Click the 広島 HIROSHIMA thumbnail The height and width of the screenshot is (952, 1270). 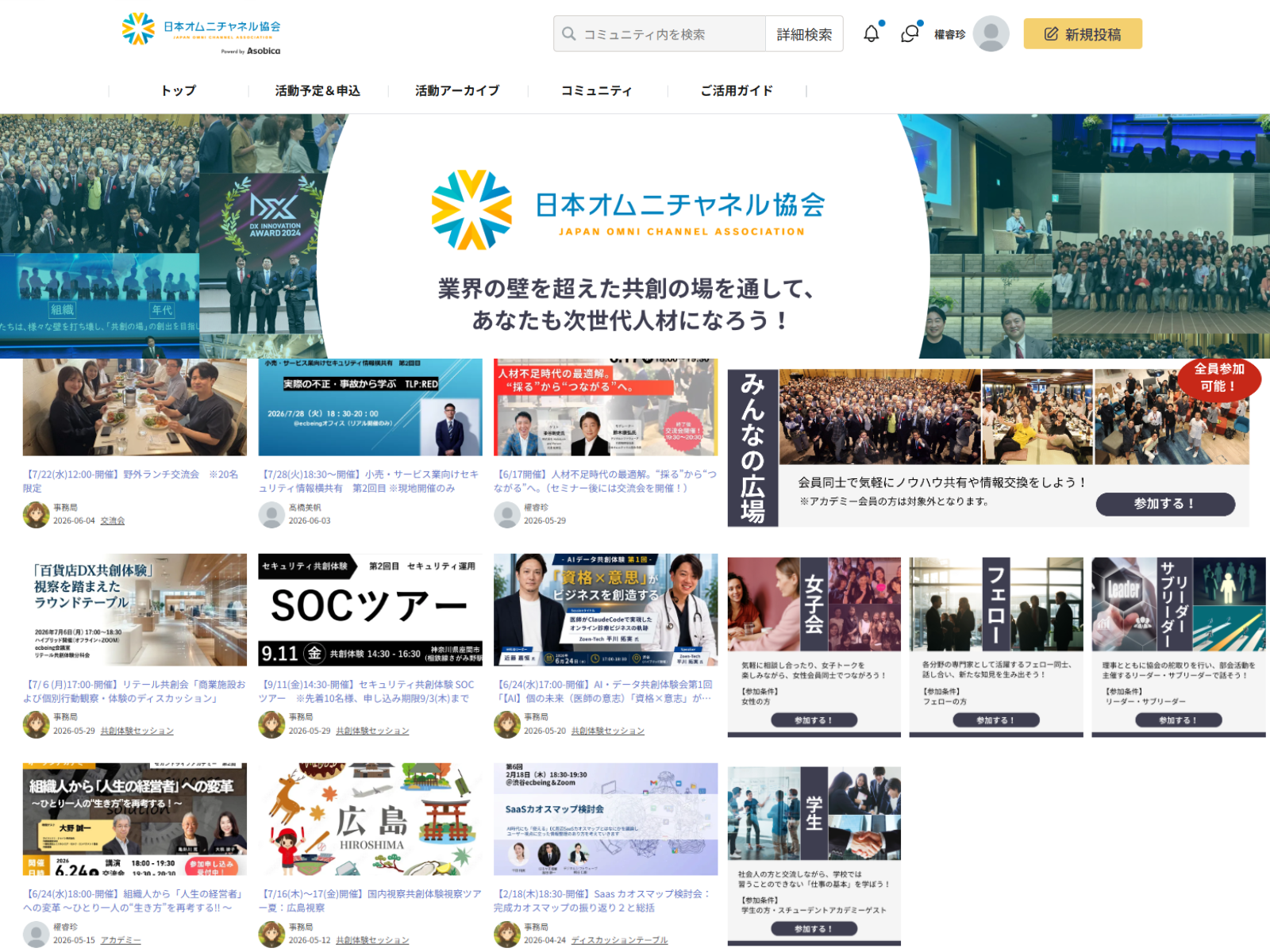371,820
